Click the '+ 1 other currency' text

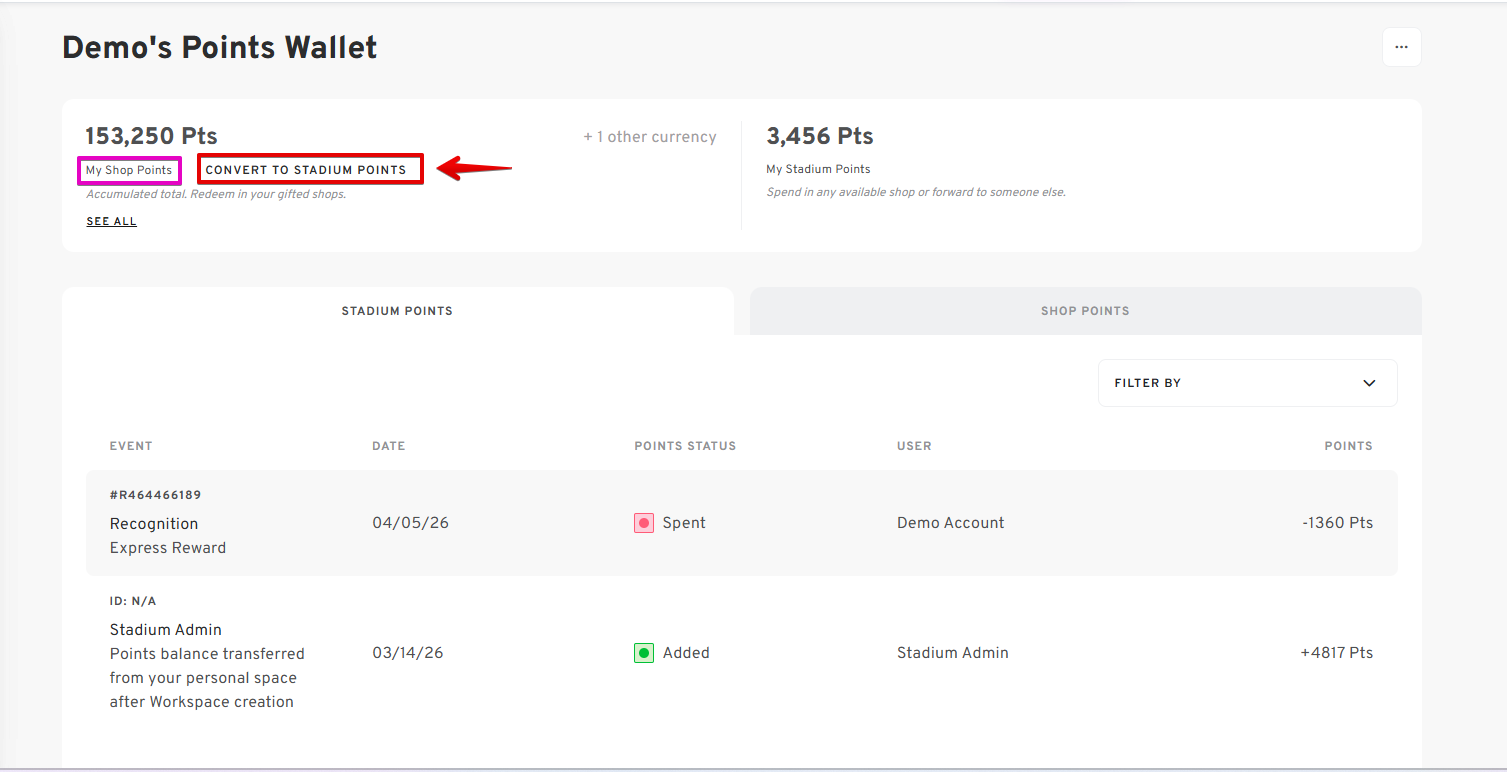pos(650,137)
